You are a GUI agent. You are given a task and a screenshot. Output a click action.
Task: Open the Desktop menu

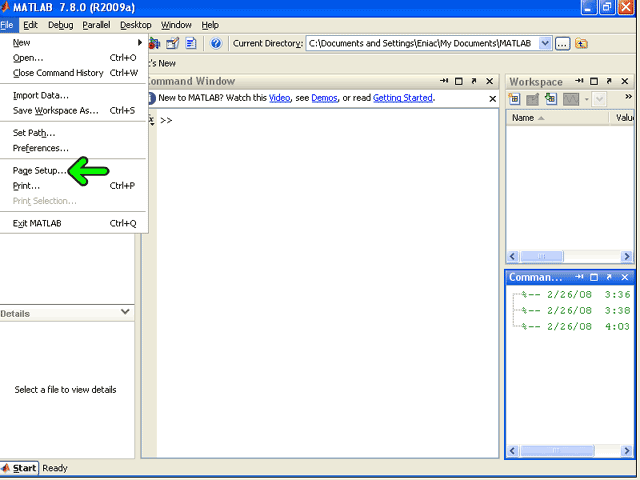click(135, 24)
